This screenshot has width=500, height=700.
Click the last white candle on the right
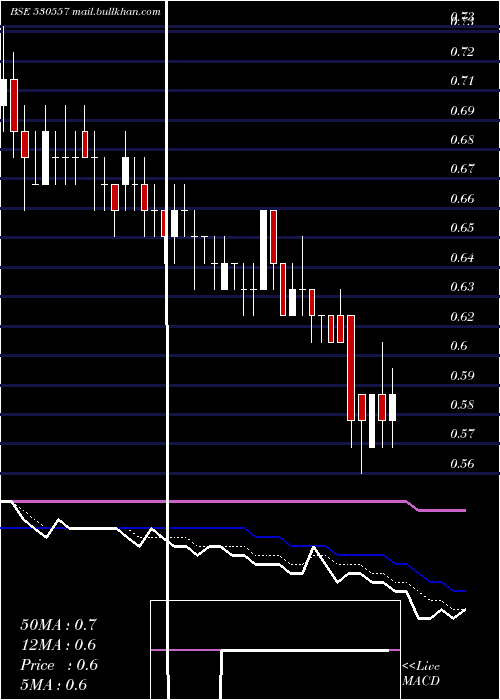coord(392,407)
